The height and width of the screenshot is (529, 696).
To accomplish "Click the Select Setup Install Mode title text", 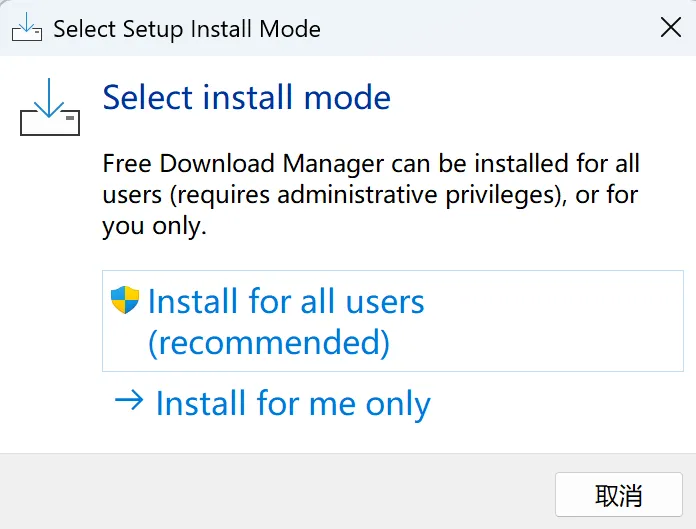I will (187, 28).
